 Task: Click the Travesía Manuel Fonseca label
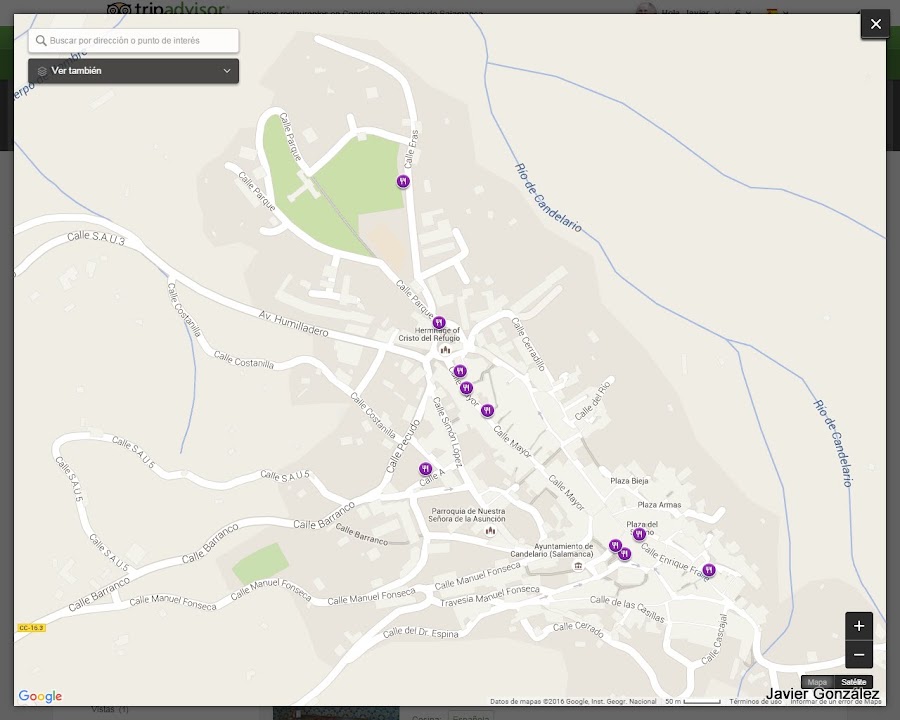point(490,596)
